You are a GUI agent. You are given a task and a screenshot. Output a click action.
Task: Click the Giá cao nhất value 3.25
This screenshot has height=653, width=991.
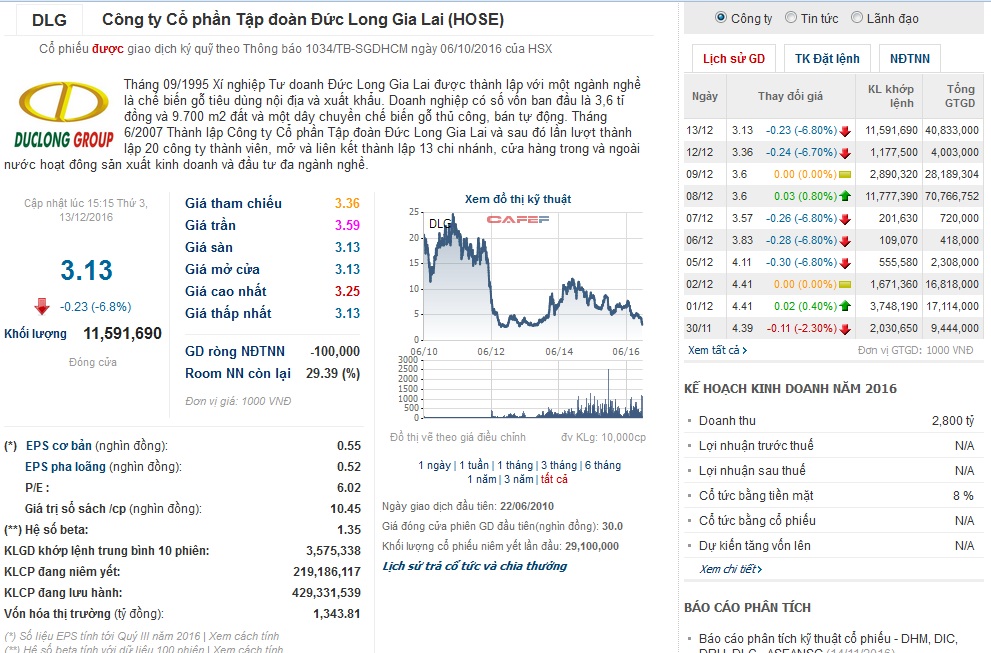coord(347,291)
